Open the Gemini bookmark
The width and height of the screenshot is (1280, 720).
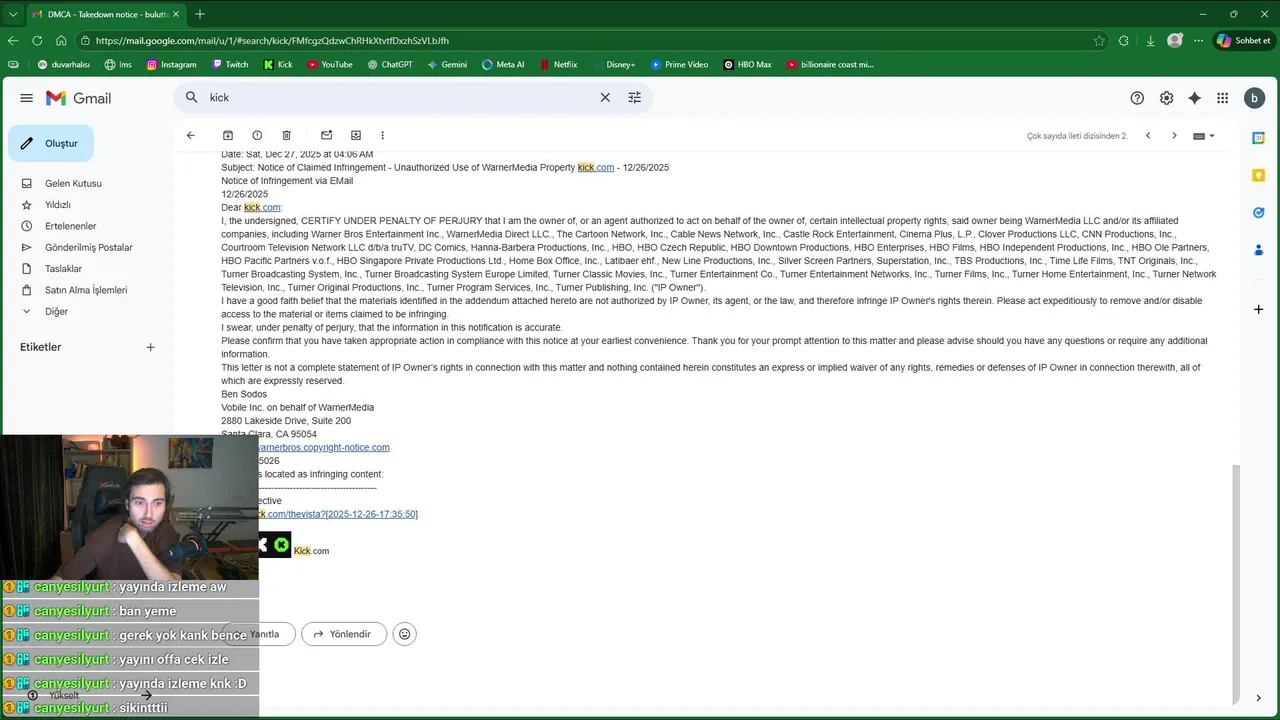pos(447,64)
